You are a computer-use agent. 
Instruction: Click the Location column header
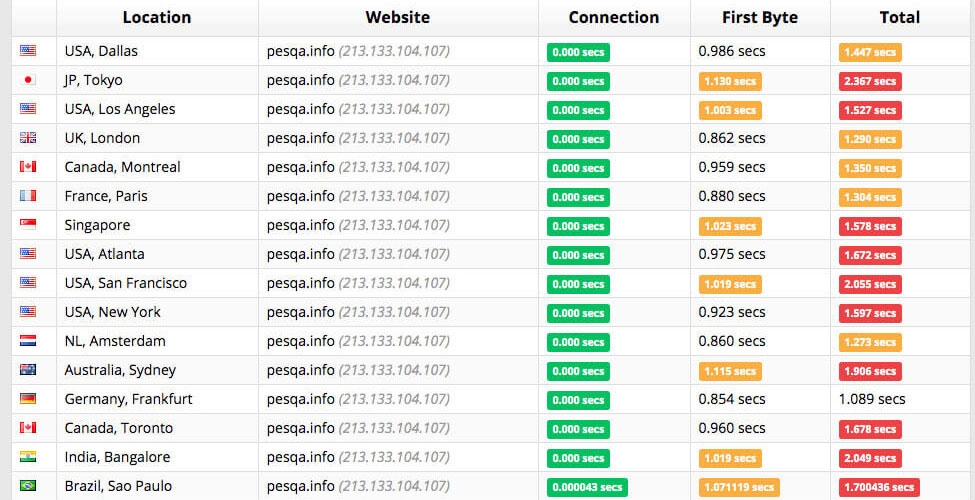pos(157,17)
